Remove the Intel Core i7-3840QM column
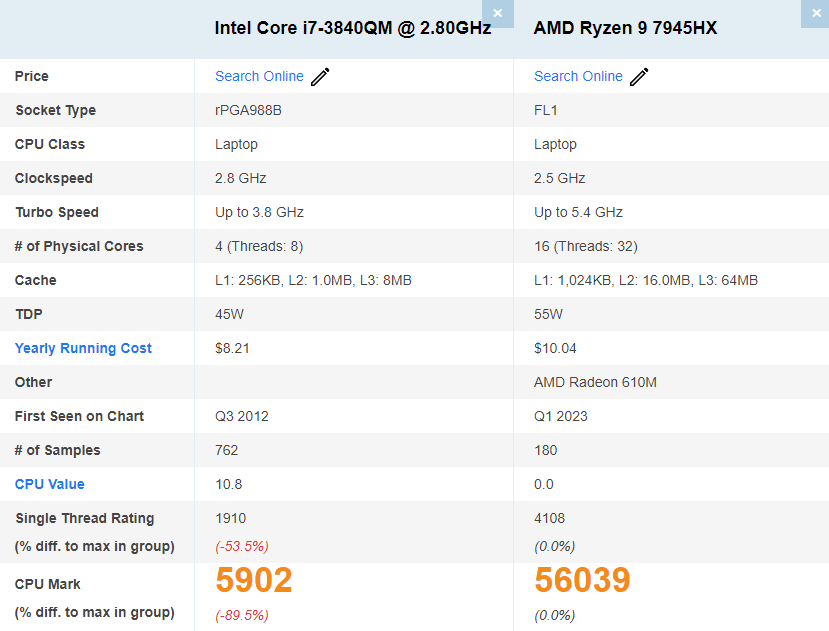Image resolution: width=829 pixels, height=631 pixels. (x=498, y=13)
